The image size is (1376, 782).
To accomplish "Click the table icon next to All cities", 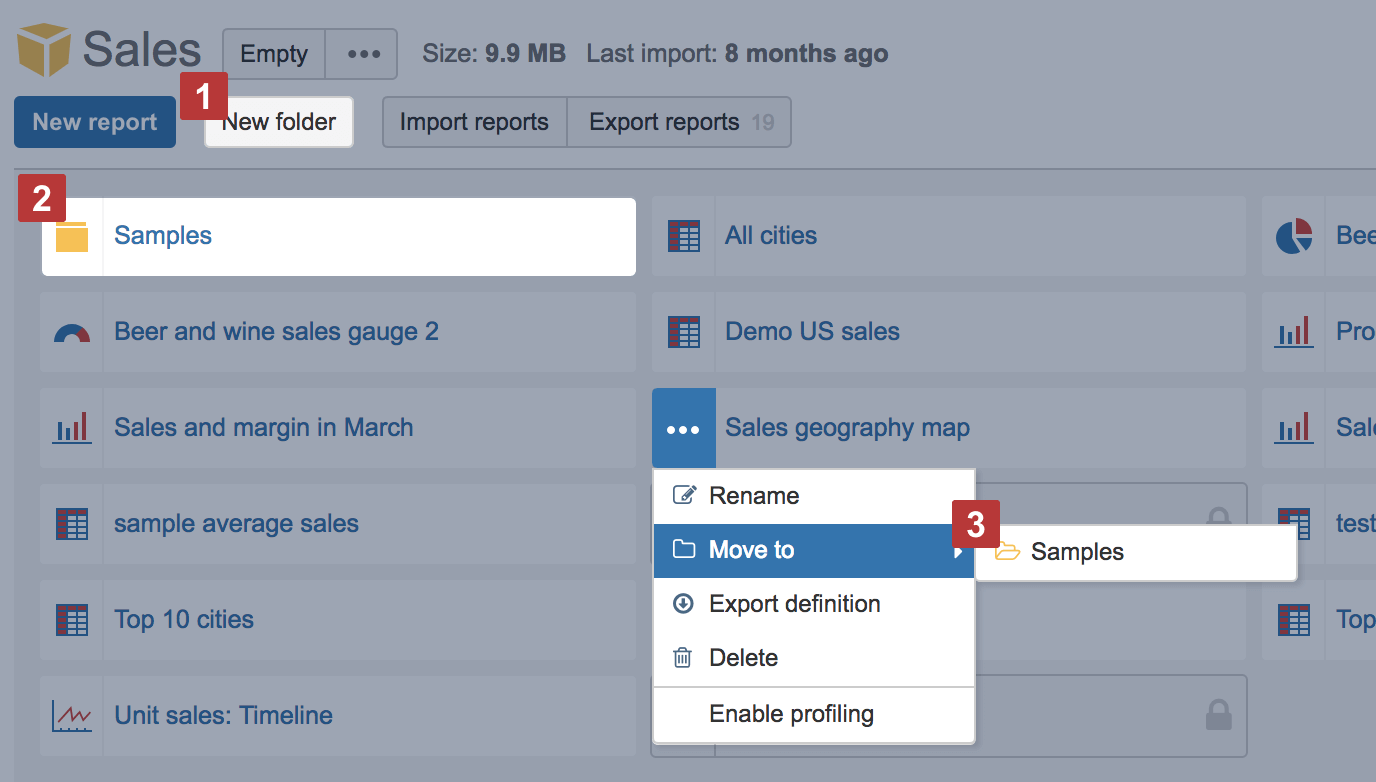I will tap(684, 236).
